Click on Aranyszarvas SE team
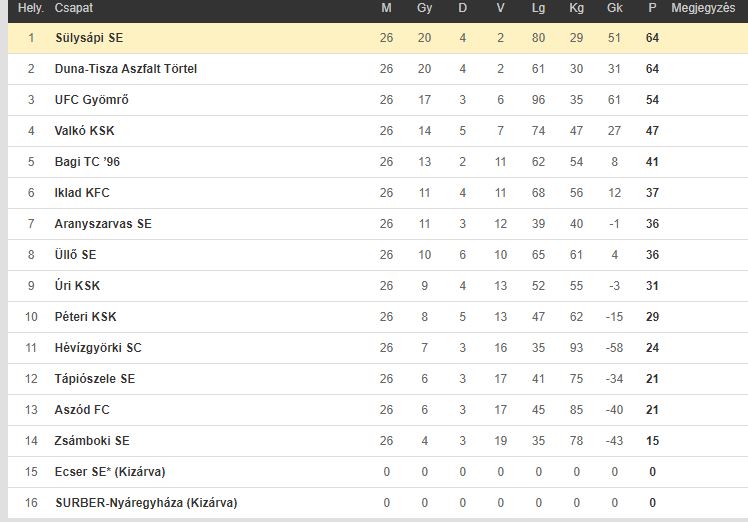This screenshot has width=748, height=522. (x=103, y=224)
